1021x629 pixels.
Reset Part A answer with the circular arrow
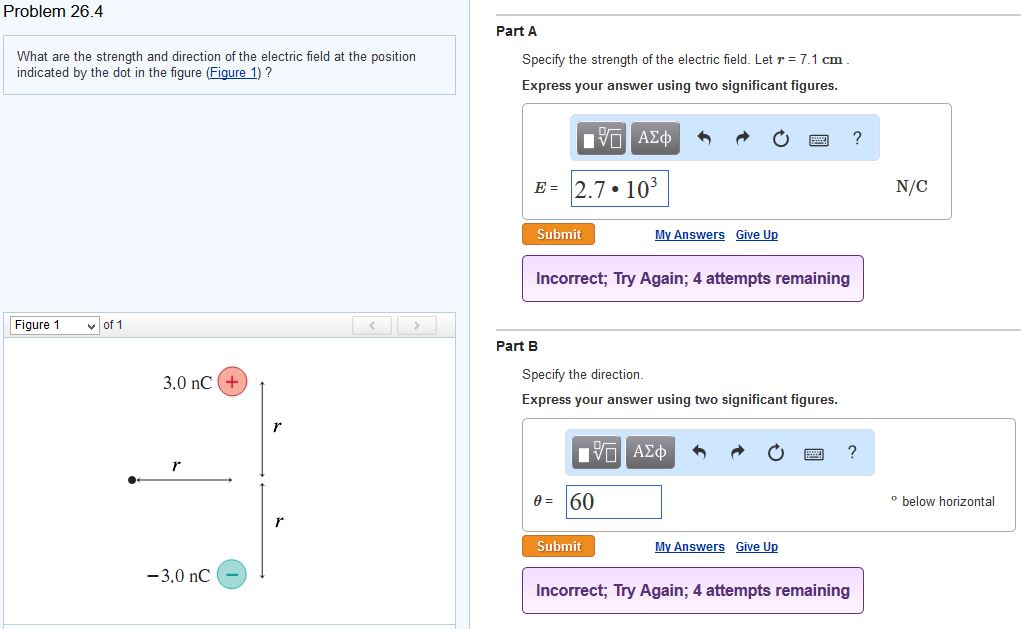[781, 139]
